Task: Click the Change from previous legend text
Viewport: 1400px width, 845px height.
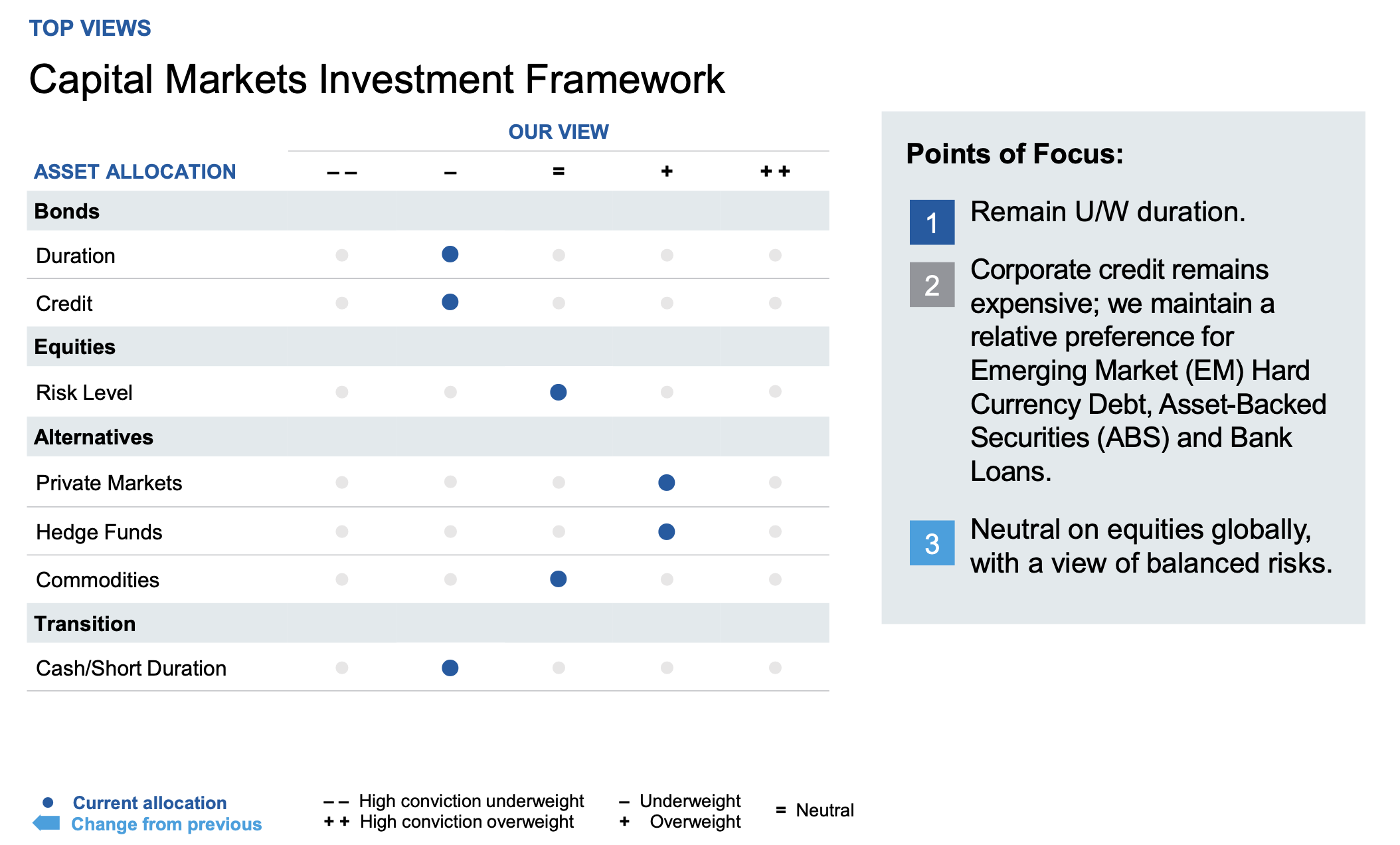Action: coord(166,824)
